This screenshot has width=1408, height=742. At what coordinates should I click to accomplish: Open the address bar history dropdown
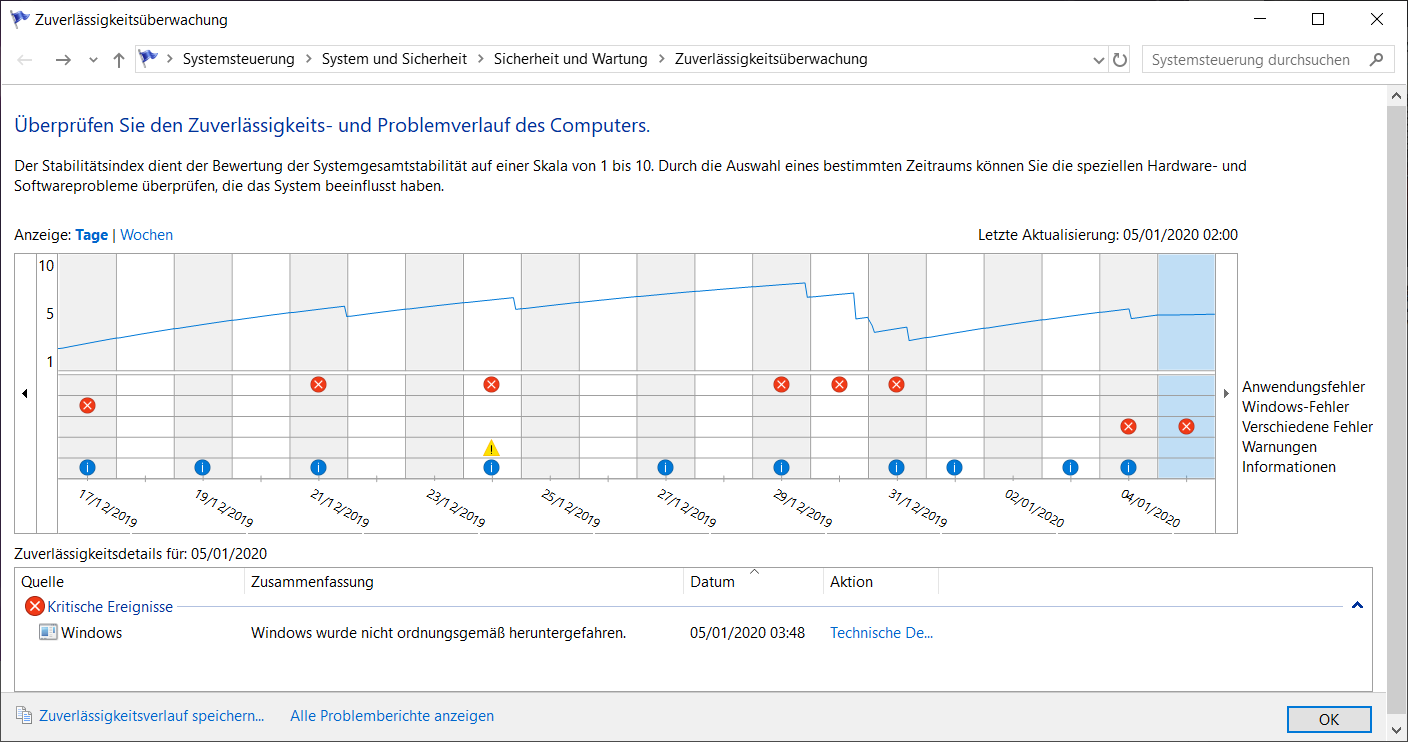1099,60
